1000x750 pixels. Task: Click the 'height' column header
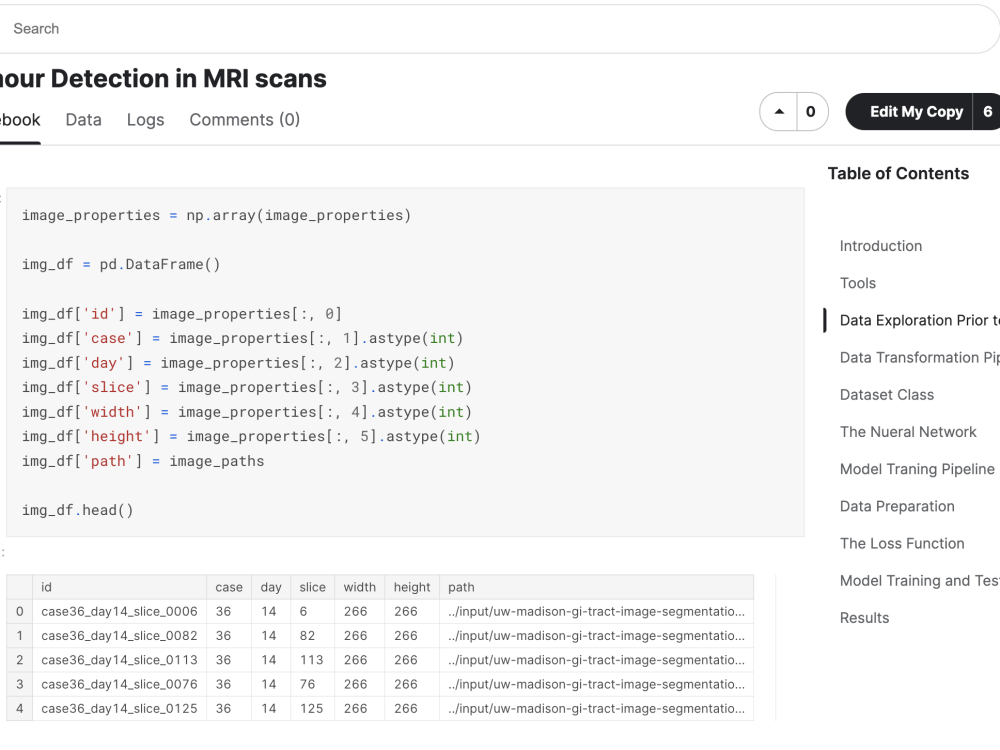[412, 587]
